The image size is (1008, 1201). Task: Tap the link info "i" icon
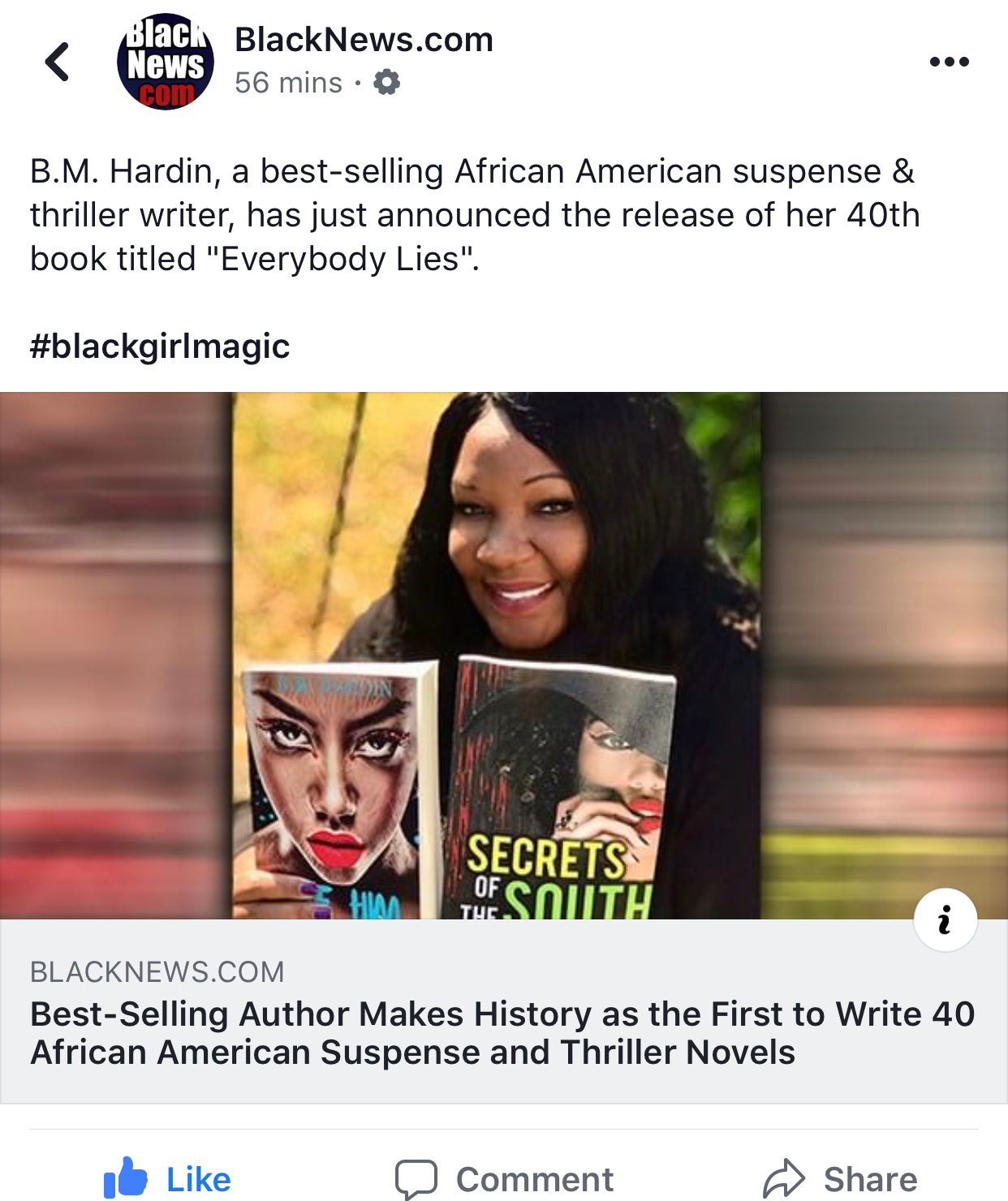(946, 920)
